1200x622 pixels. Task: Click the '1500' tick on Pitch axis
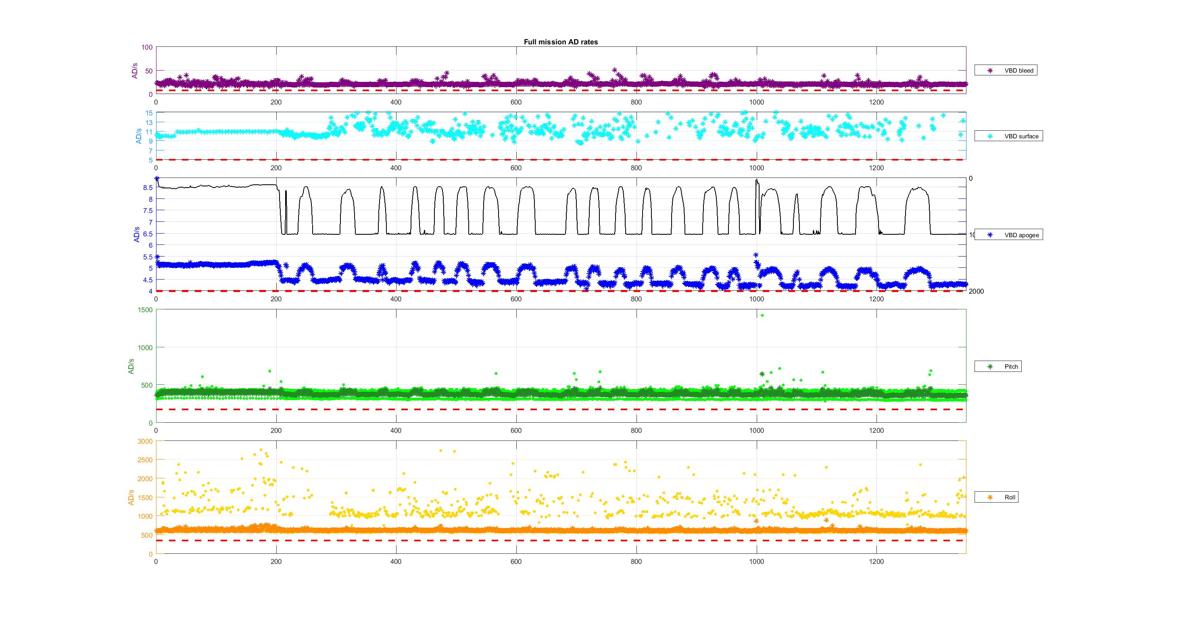pos(145,310)
